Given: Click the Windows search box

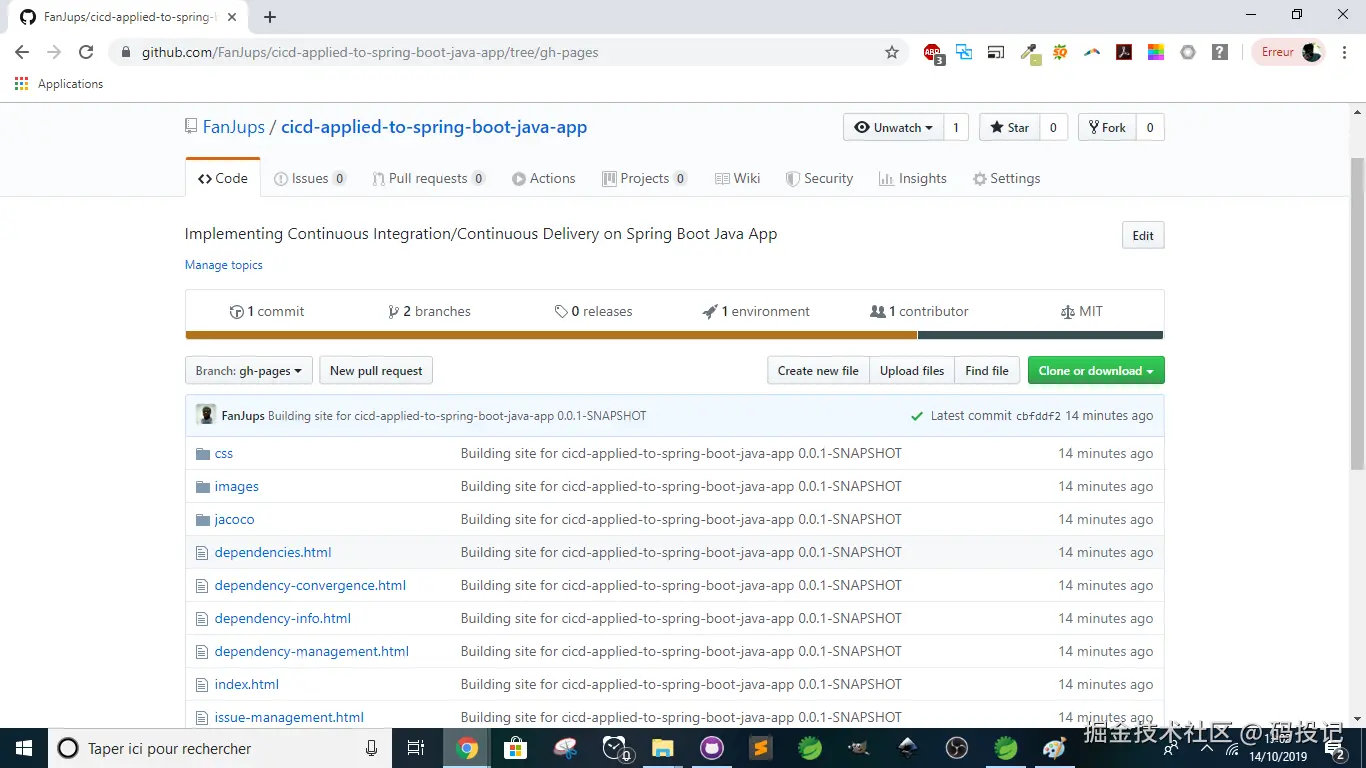Looking at the screenshot, I should click(x=219, y=748).
